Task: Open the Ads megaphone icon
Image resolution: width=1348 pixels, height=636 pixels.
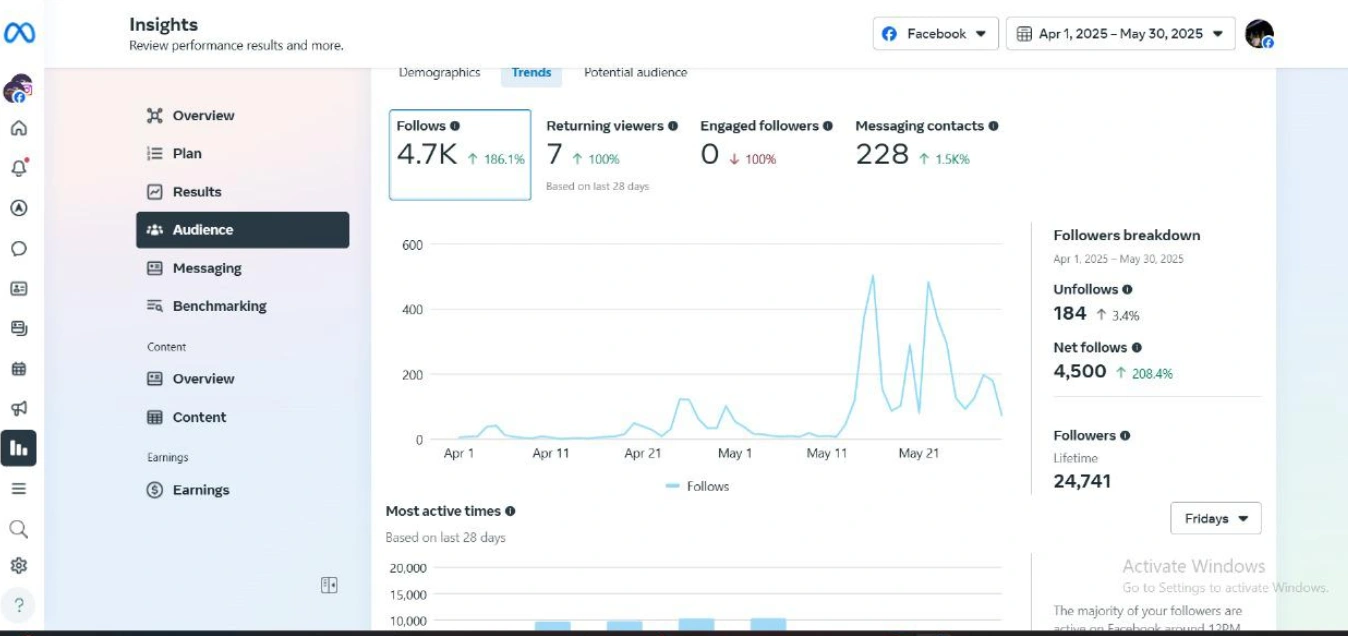Action: 18,408
